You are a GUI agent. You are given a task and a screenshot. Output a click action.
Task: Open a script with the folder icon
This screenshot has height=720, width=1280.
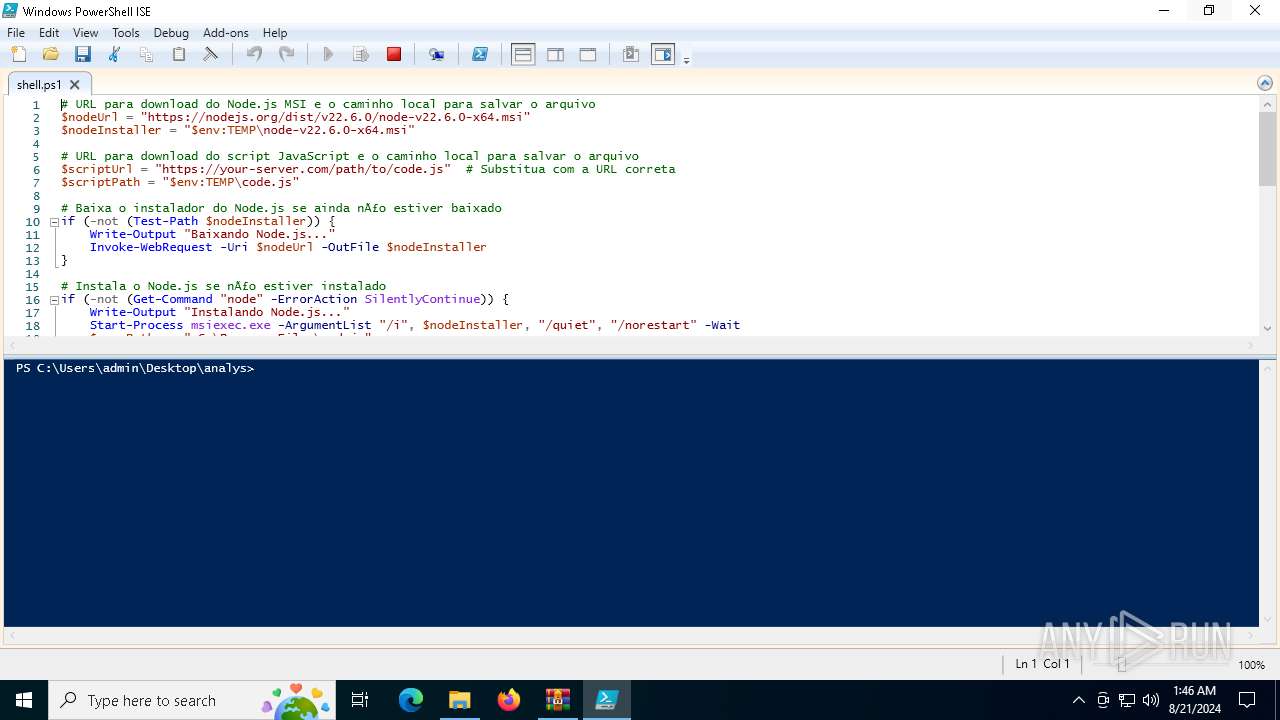(x=50, y=54)
